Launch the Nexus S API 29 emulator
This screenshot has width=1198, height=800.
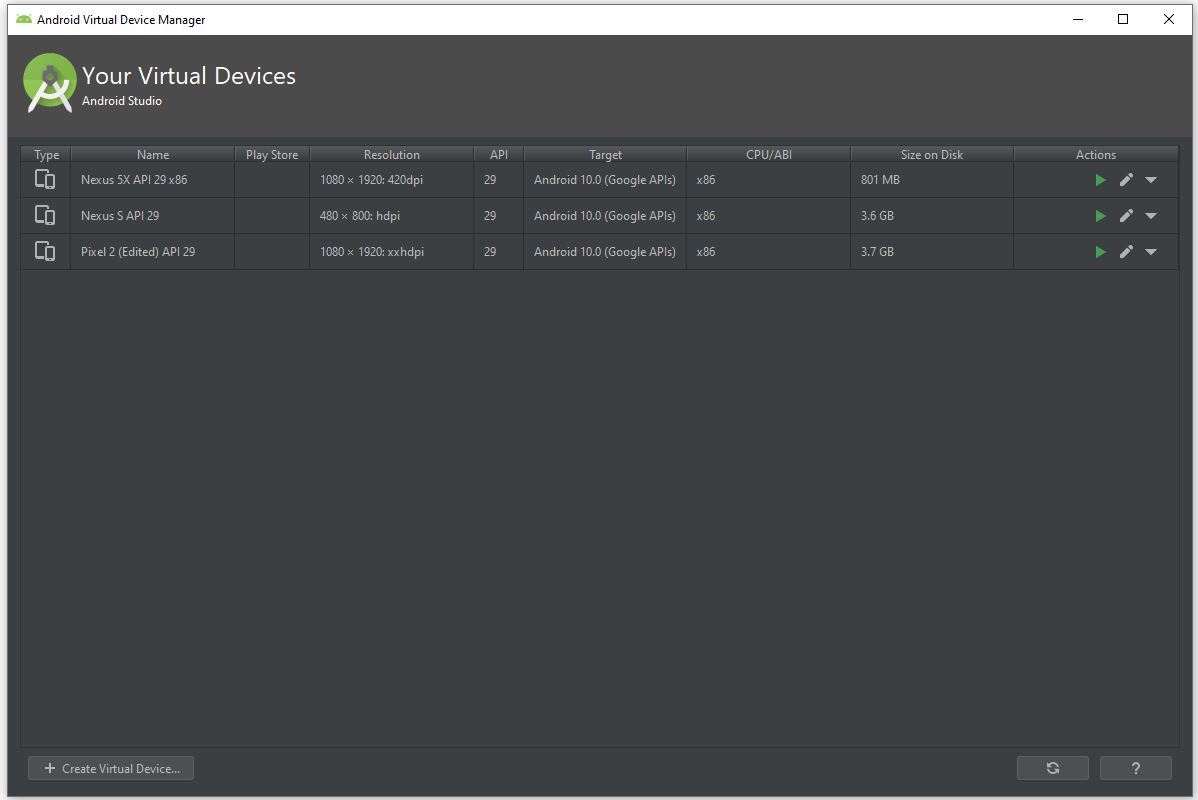tap(1100, 216)
